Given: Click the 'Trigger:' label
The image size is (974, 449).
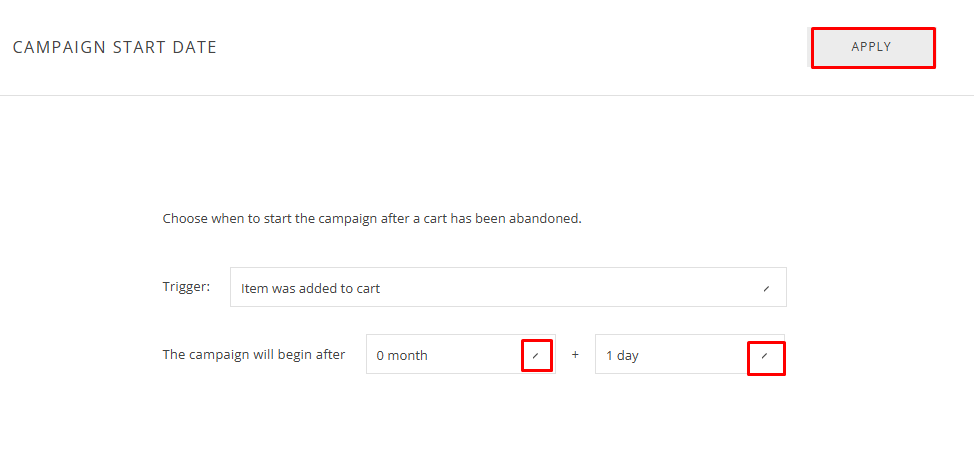Looking at the screenshot, I should [187, 287].
